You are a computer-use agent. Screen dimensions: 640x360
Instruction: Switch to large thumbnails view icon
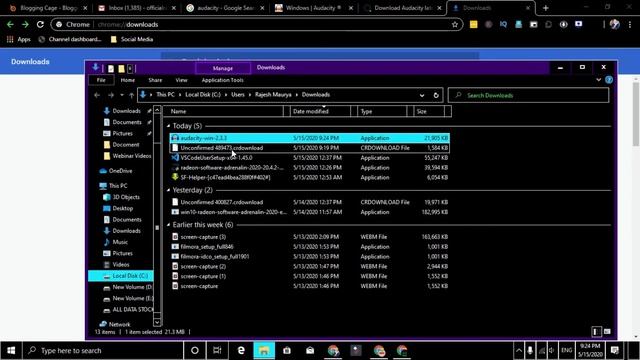click(607, 332)
